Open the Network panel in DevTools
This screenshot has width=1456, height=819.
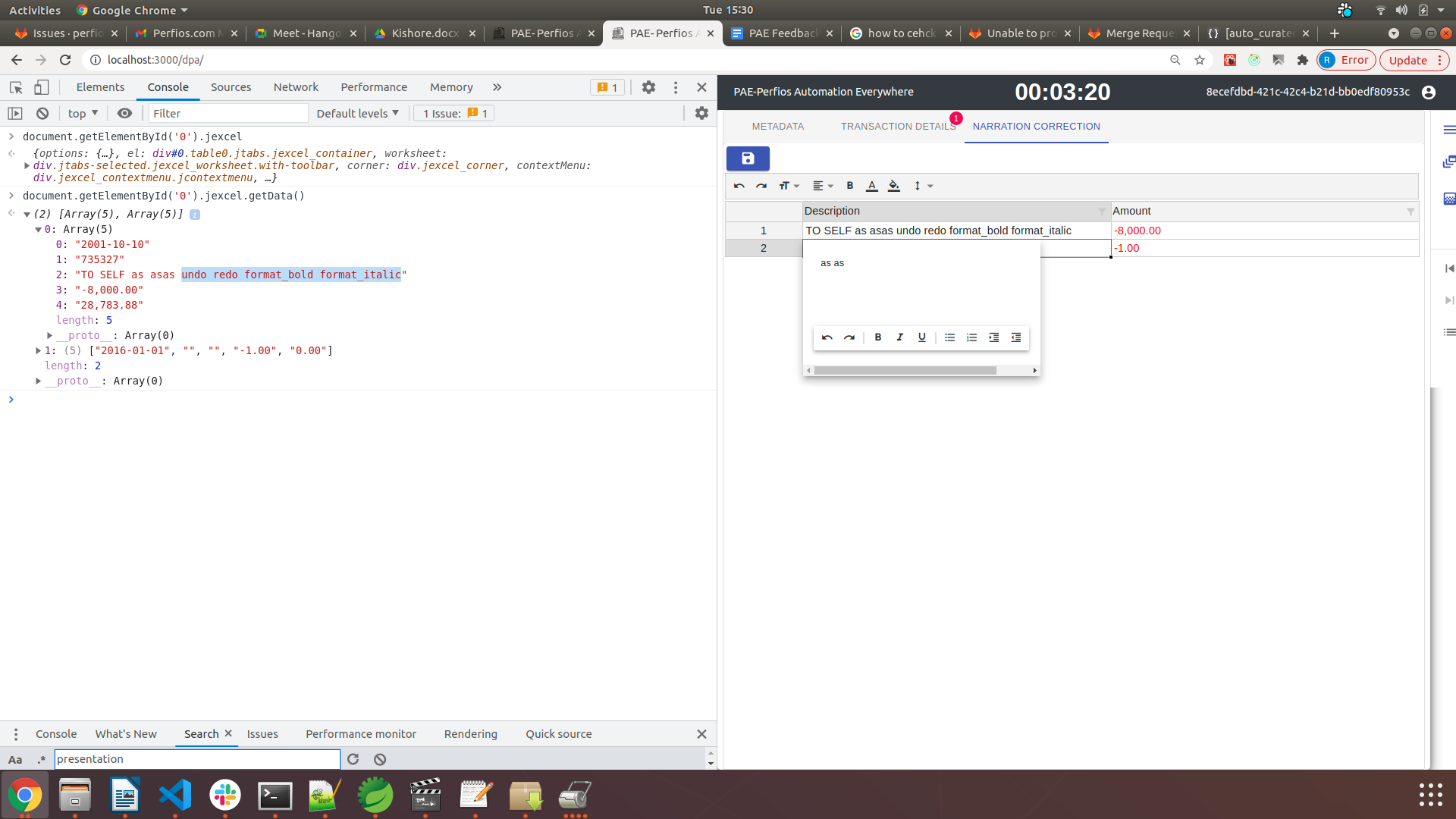click(x=295, y=87)
